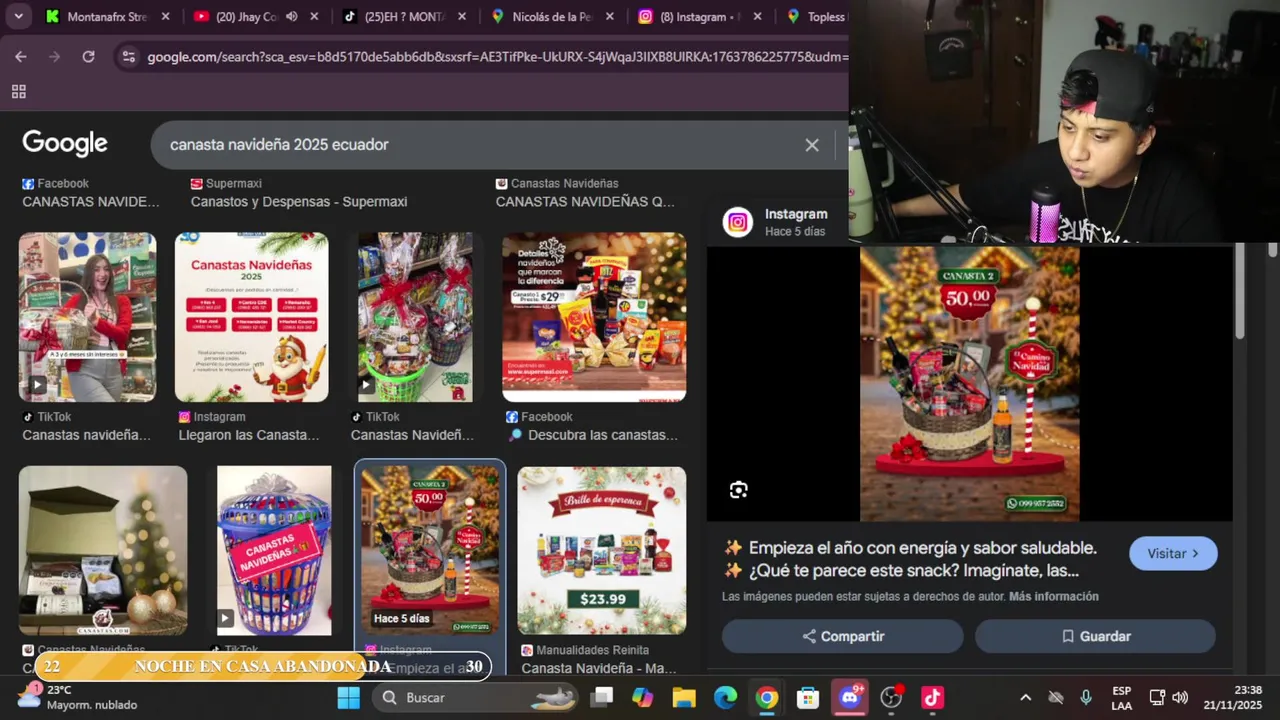Open Discord from the taskbar
The image size is (1280, 720).
(850, 697)
